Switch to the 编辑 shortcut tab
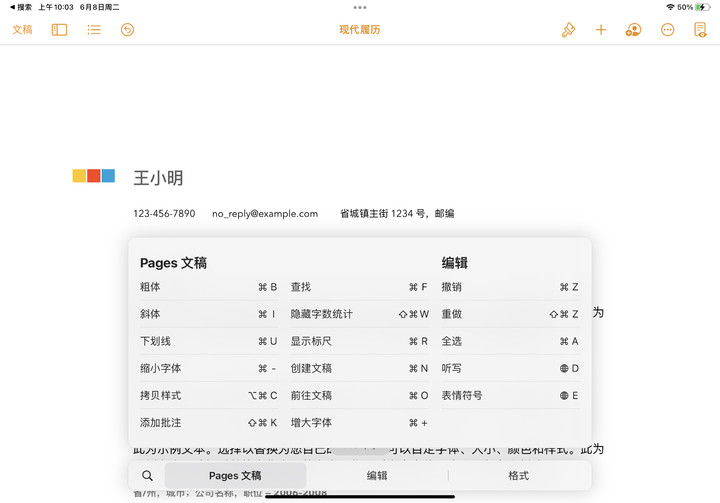Viewport: 720px width, 503px height. (x=377, y=476)
